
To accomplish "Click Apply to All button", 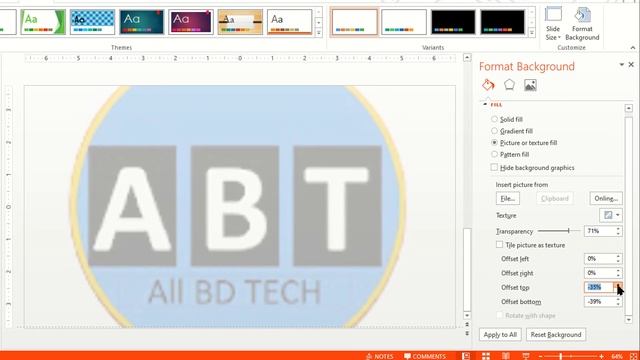I will 500,335.
